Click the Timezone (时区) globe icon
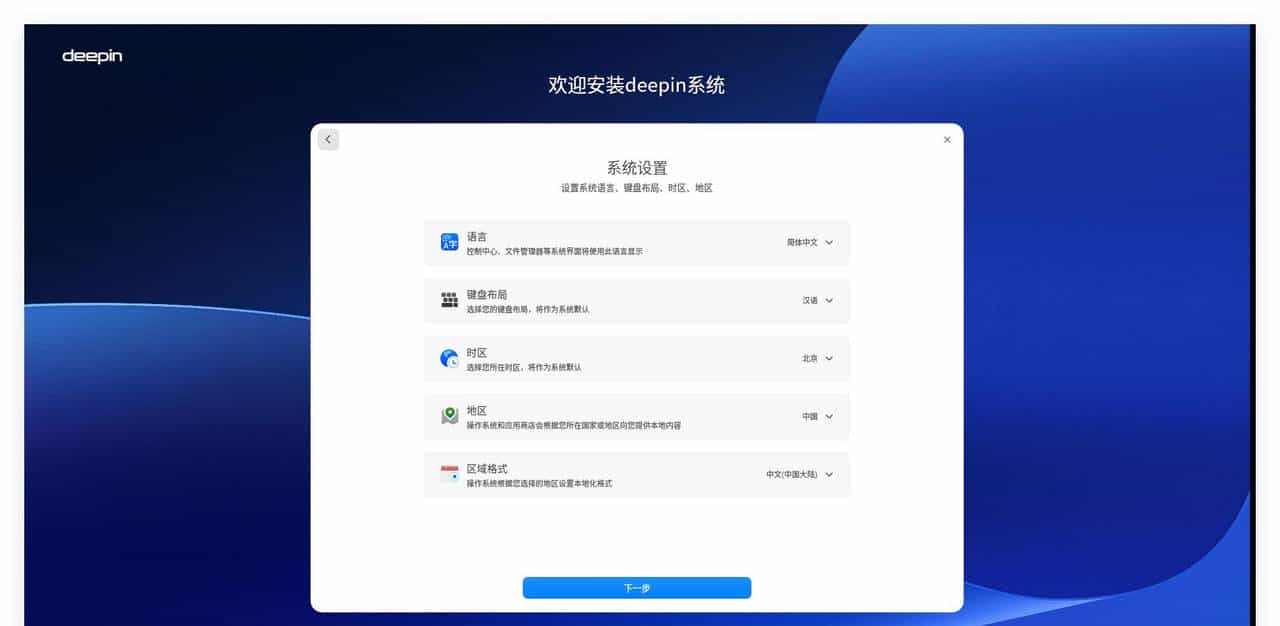The image size is (1280, 626). pos(448,358)
